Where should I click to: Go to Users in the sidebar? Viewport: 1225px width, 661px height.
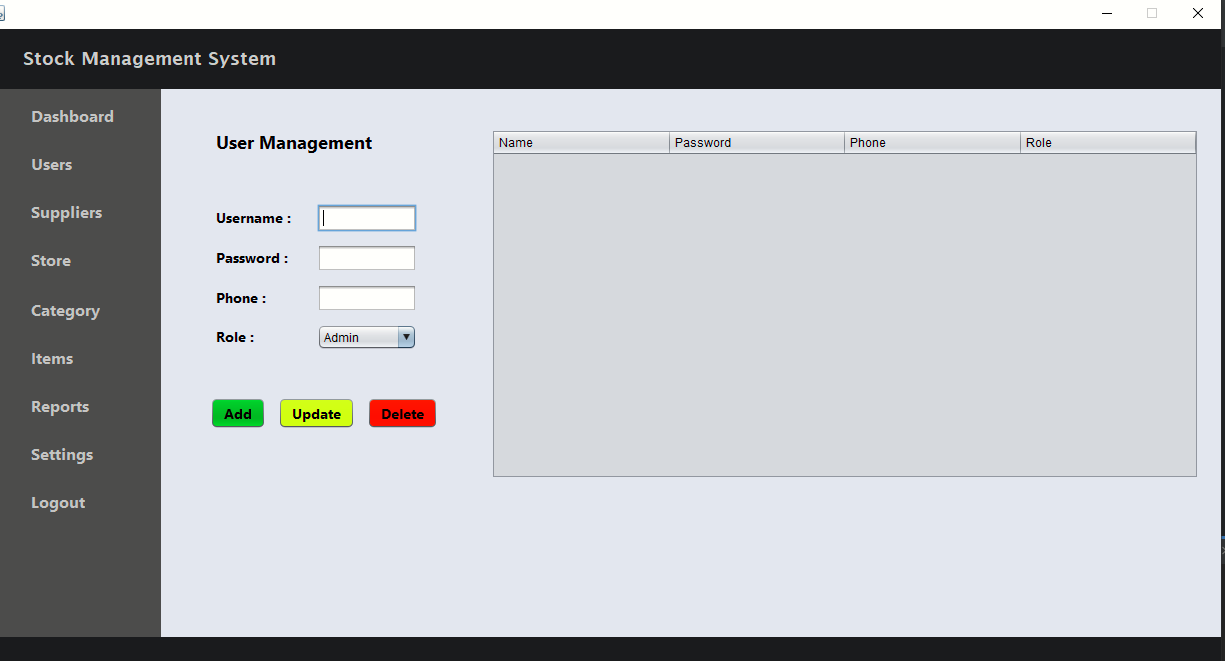[51, 165]
